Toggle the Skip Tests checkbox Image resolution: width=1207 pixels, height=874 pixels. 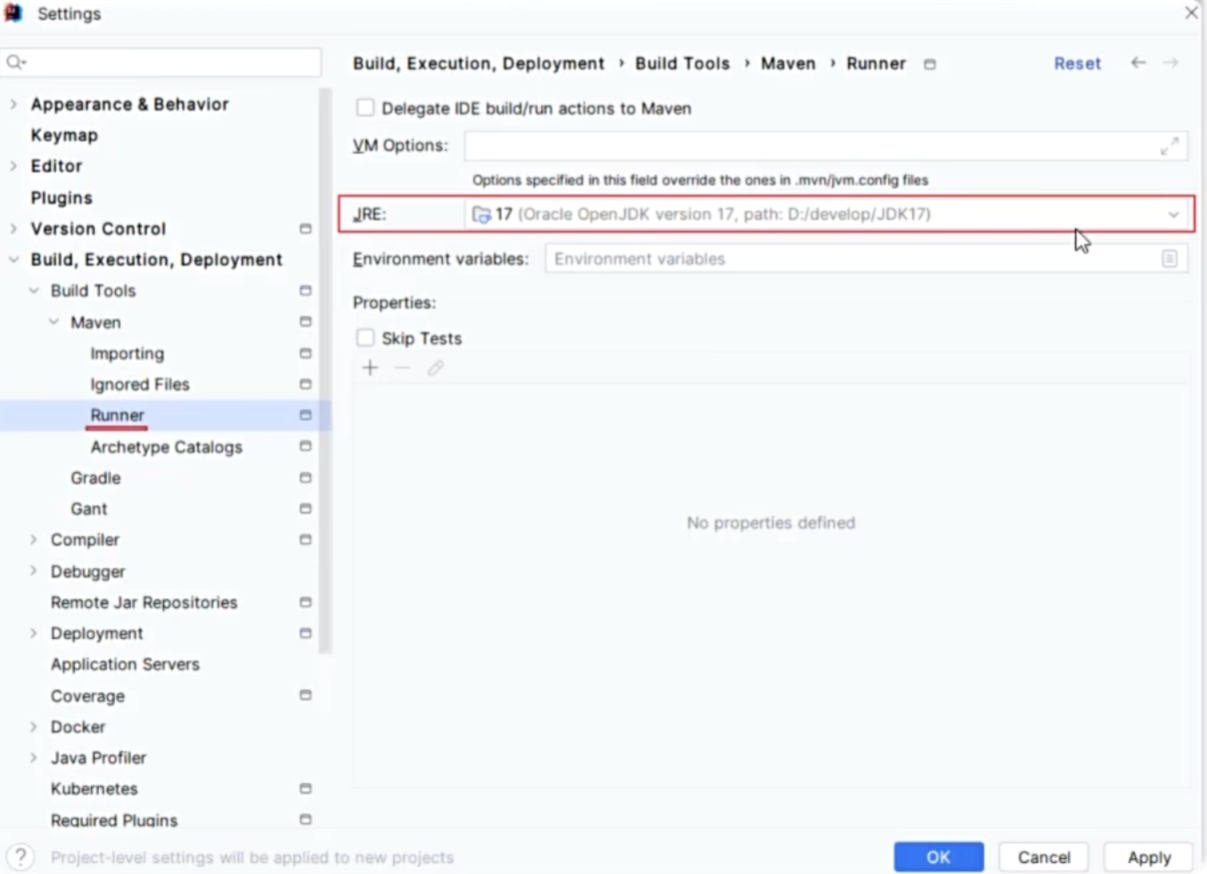[x=365, y=338]
